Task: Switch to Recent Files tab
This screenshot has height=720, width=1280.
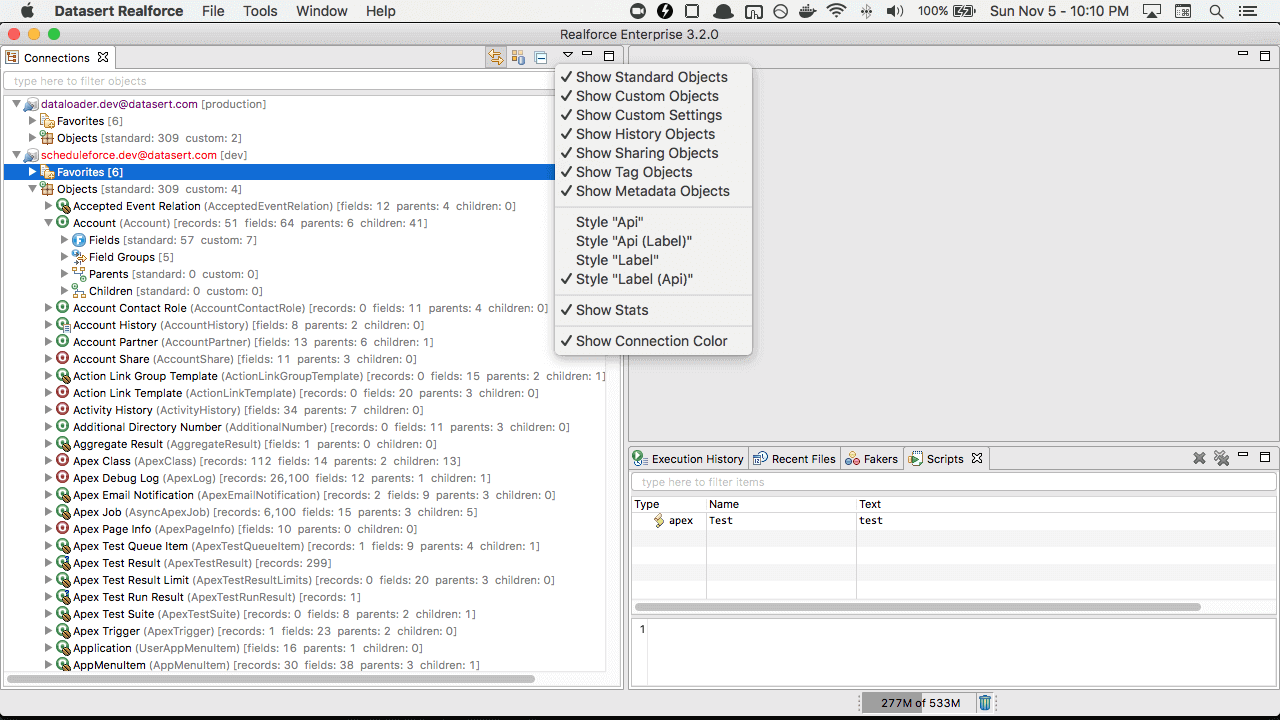Action: (x=795, y=459)
